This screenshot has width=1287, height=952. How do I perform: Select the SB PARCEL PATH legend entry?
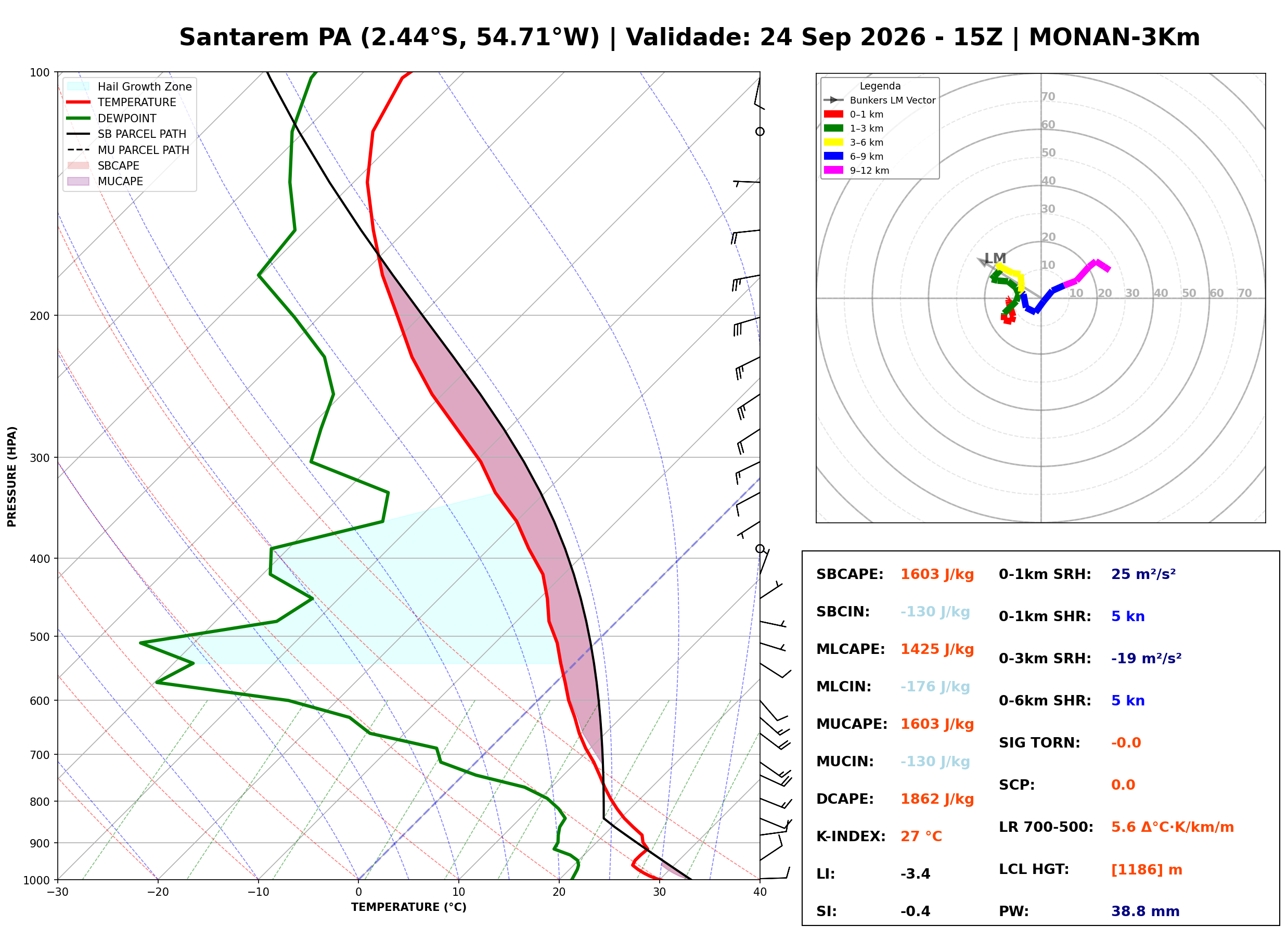coord(127,134)
